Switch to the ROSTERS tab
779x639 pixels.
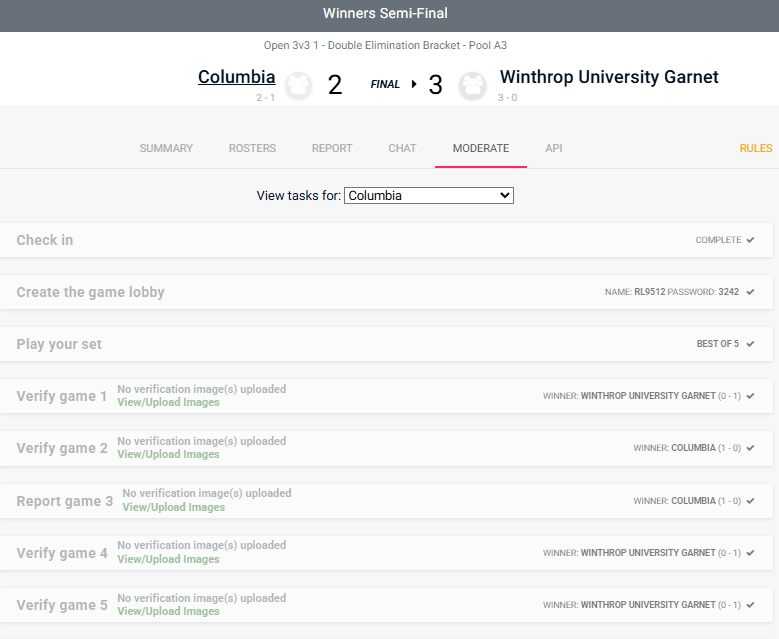pos(252,148)
